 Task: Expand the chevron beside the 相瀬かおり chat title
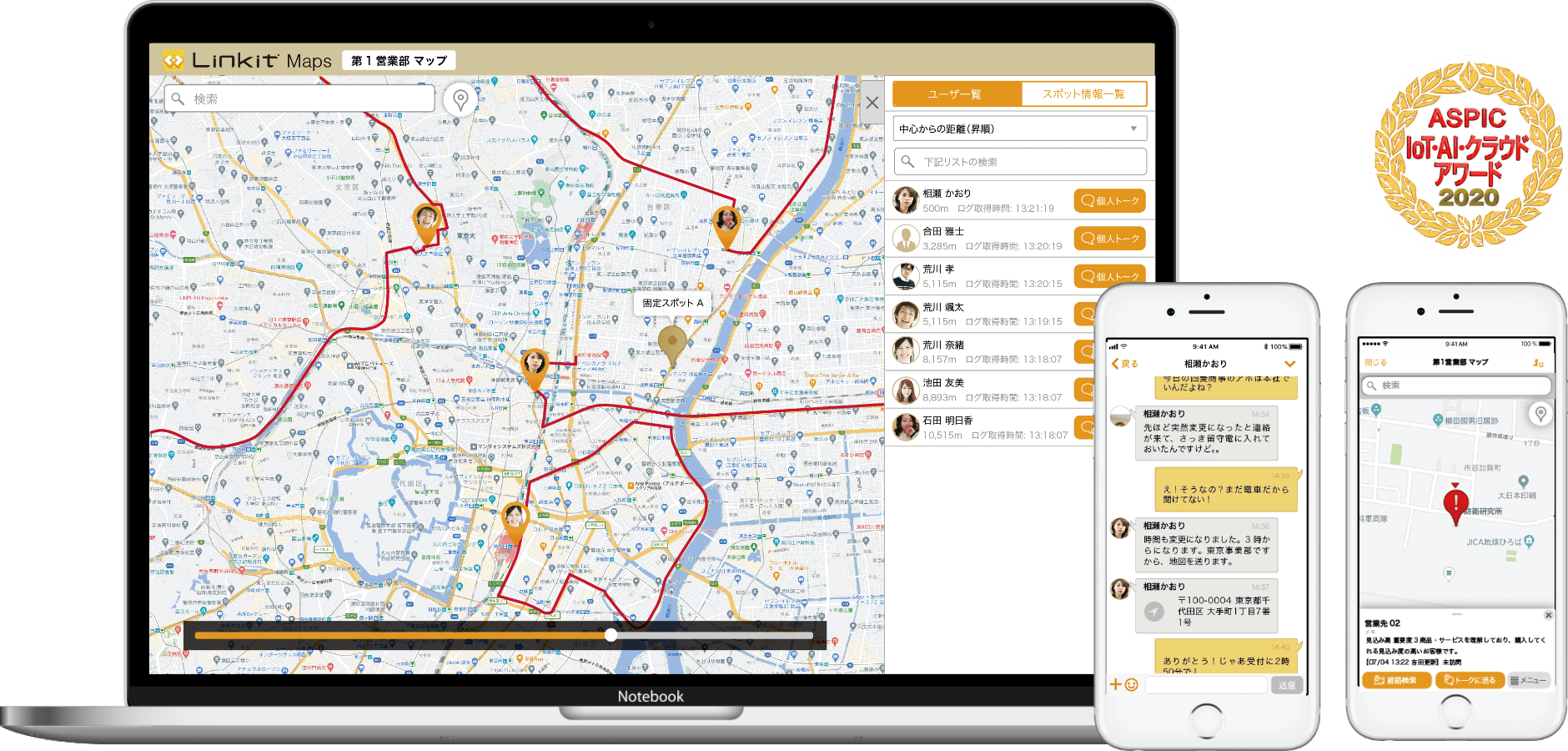tap(1289, 363)
